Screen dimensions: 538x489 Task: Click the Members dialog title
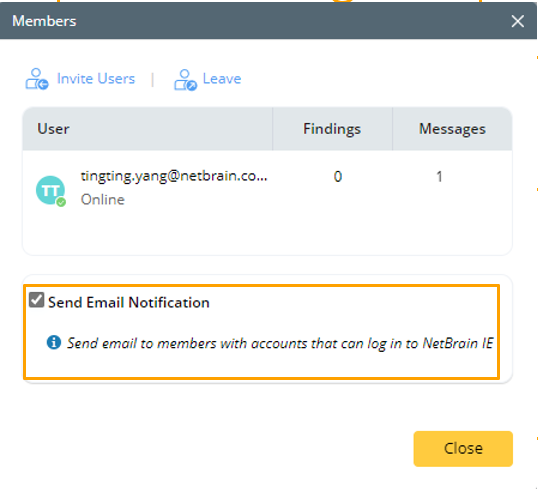point(44,21)
